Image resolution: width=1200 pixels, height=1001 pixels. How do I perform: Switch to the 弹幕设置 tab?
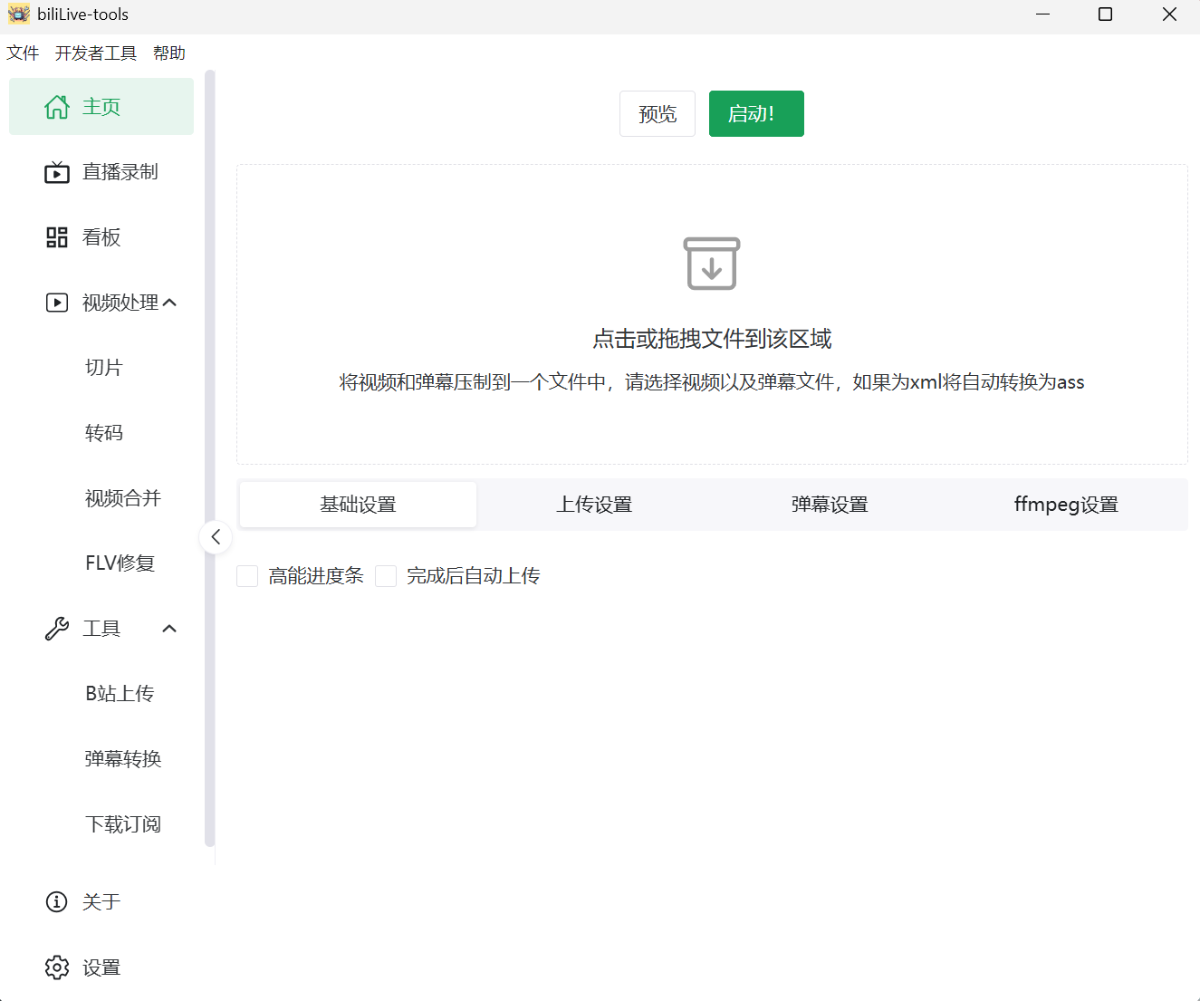[x=829, y=505]
